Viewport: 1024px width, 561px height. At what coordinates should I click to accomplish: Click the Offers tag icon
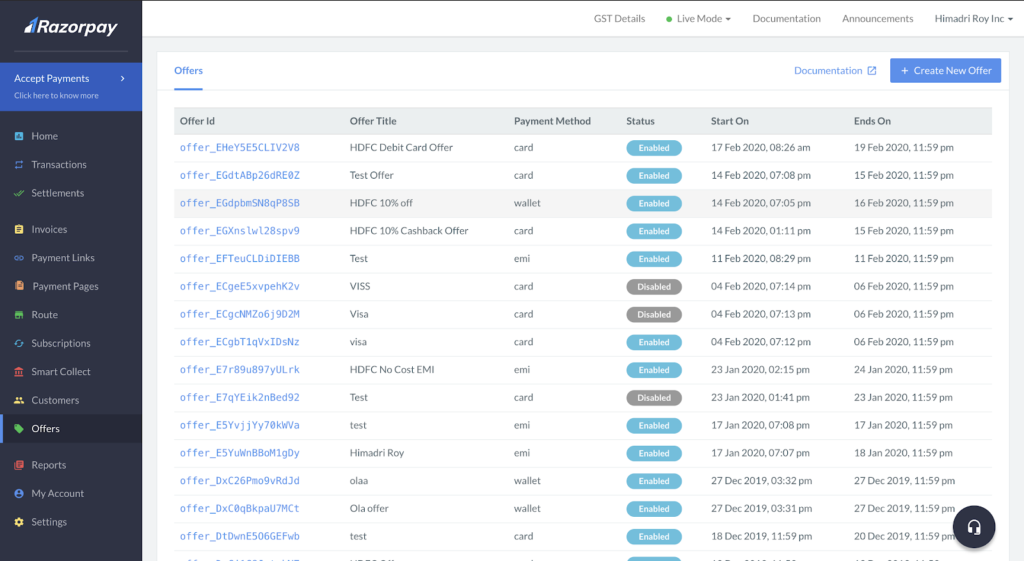point(19,428)
